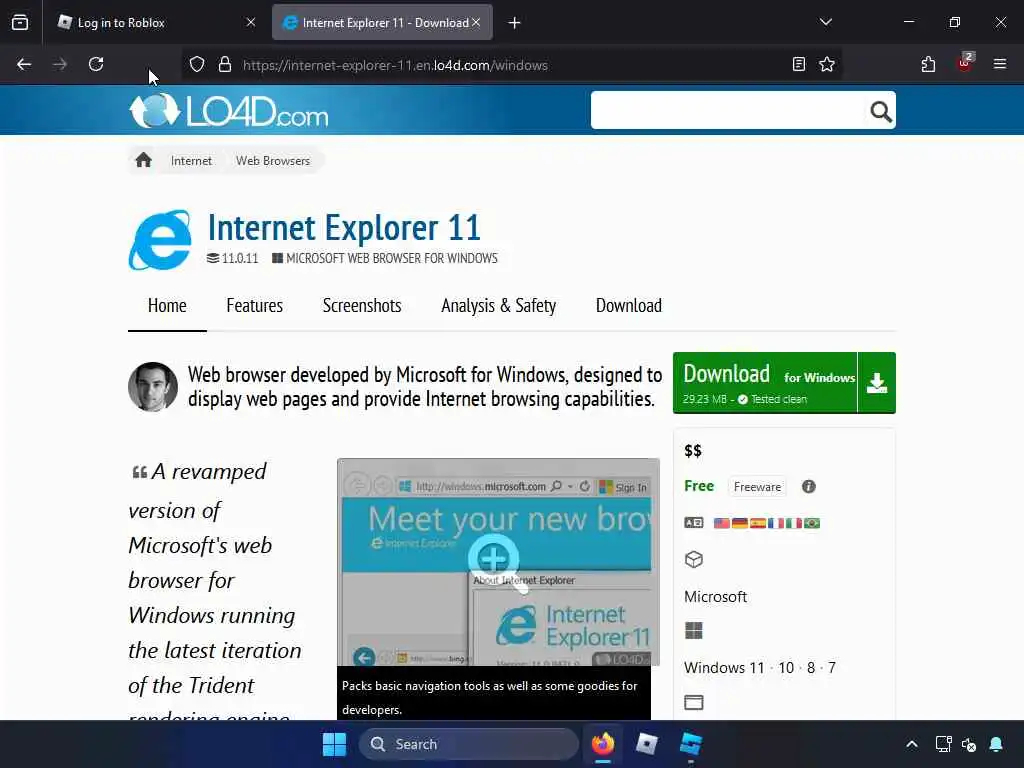Screen dimensions: 1024x768
Task: Select the Home page tab
Action: pyautogui.click(x=167, y=306)
